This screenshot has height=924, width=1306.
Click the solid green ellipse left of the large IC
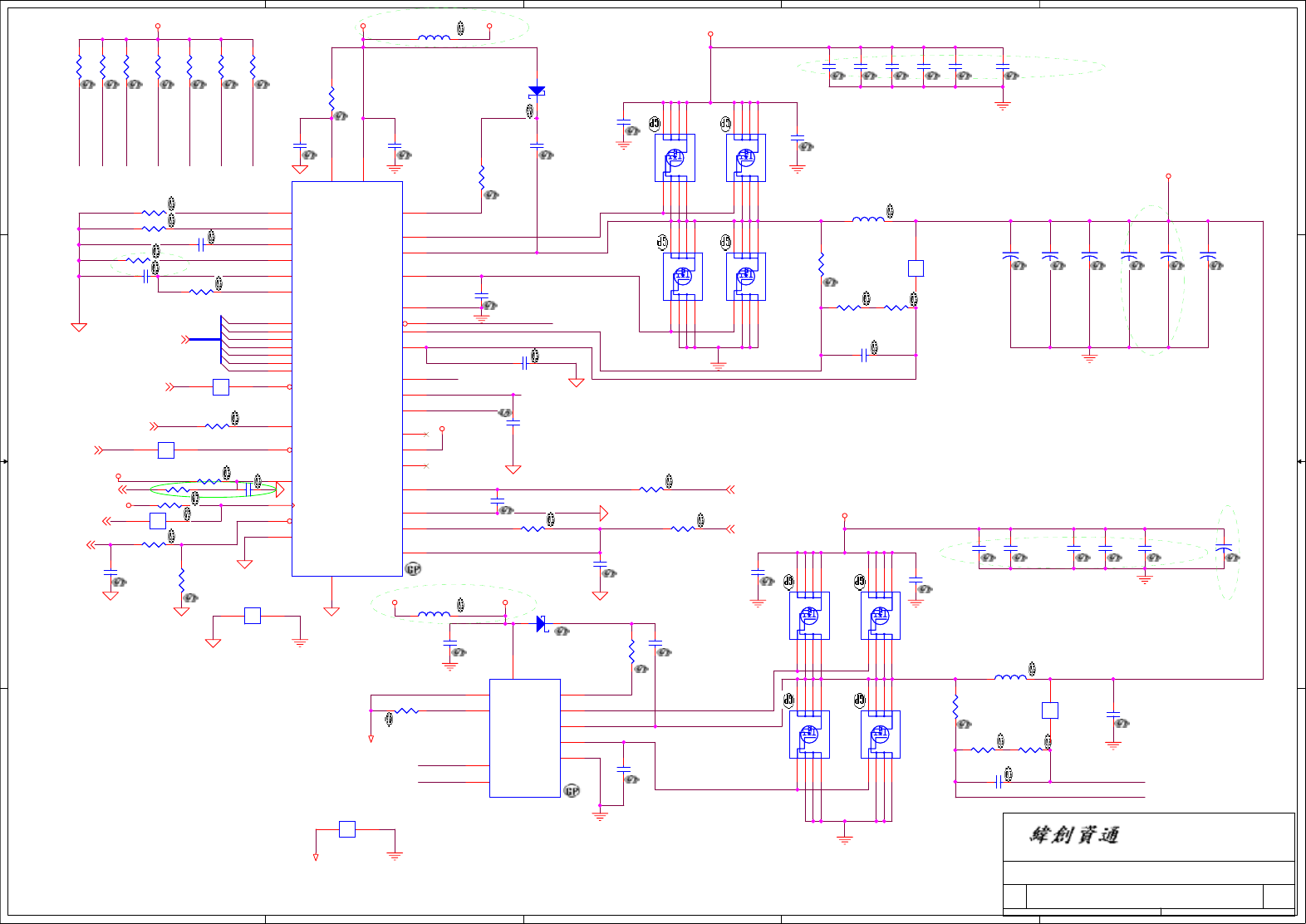point(213,489)
